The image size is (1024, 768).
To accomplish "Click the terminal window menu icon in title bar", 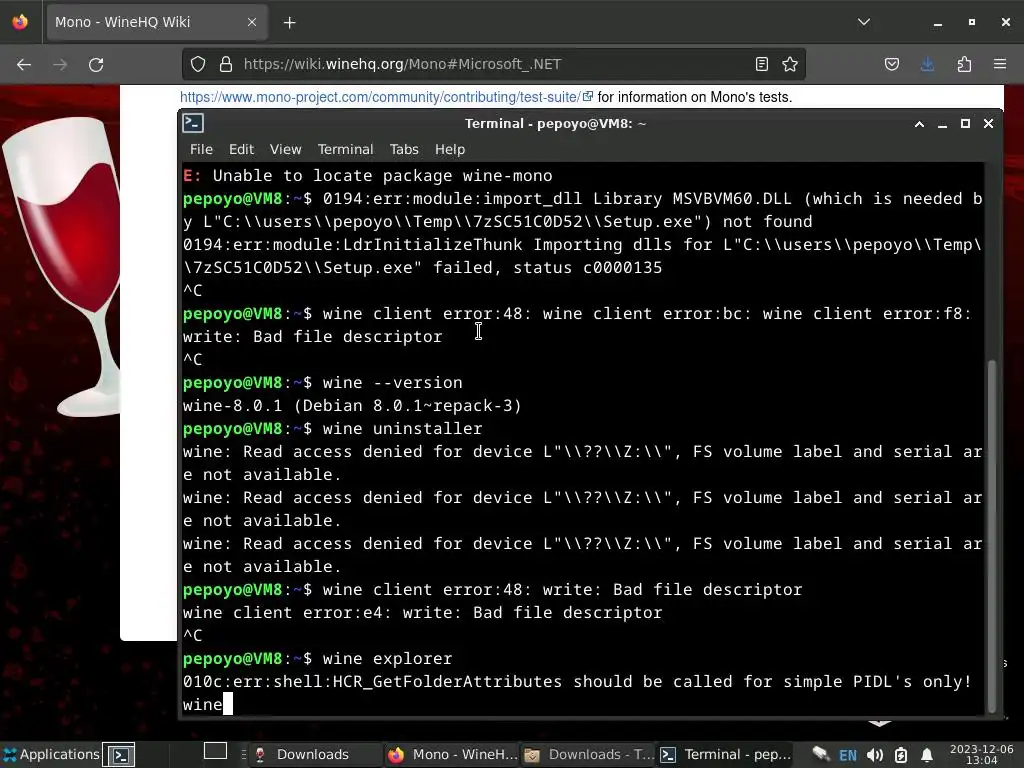I will point(193,123).
